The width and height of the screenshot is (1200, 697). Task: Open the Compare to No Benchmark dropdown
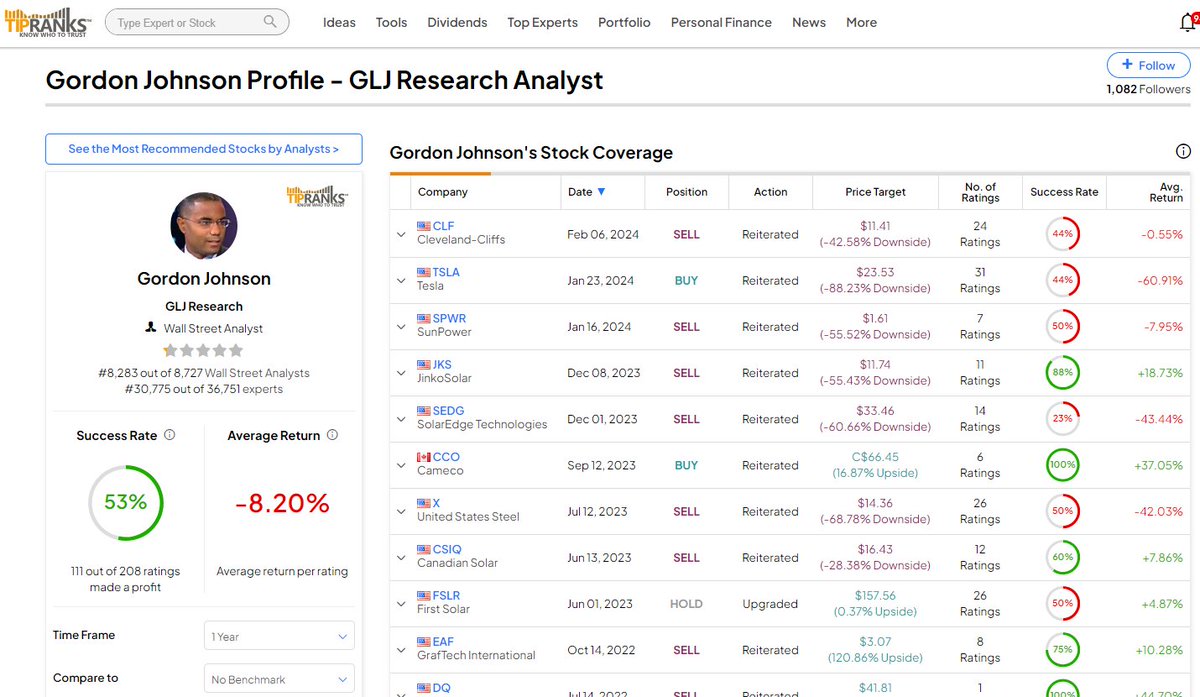(279, 679)
